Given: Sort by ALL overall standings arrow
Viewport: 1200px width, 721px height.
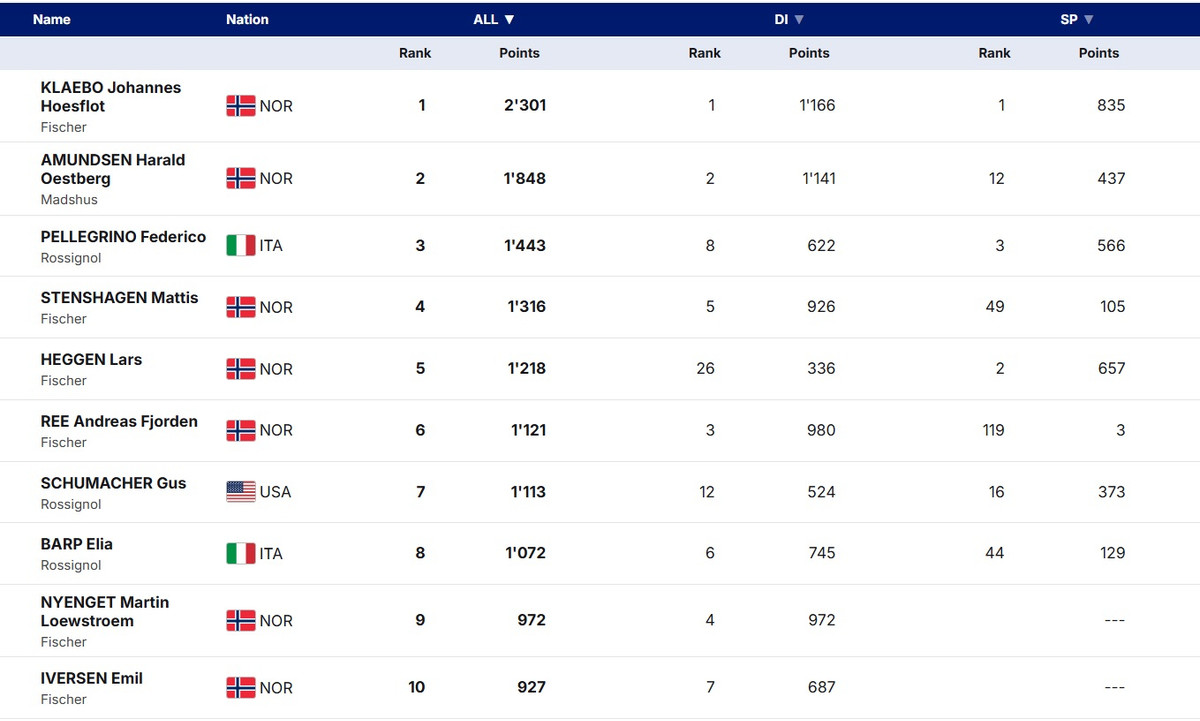Looking at the screenshot, I should click(x=509, y=19).
